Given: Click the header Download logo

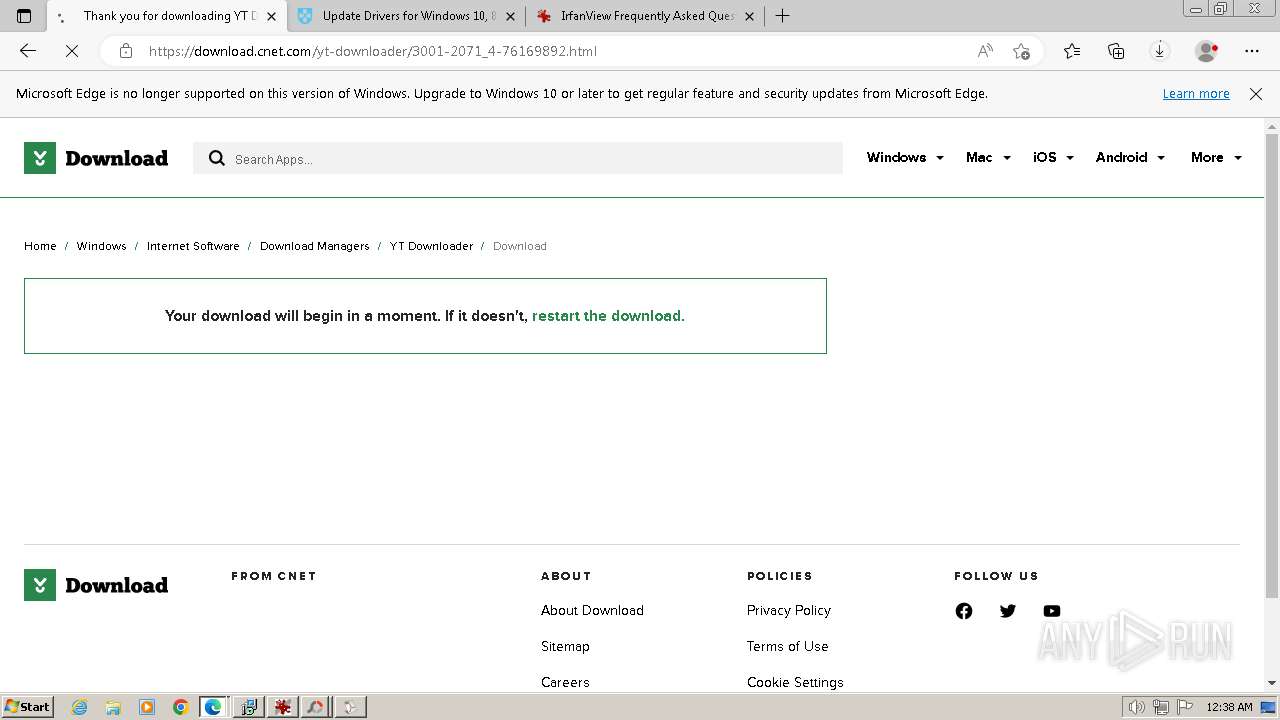Looking at the screenshot, I should coord(96,158).
